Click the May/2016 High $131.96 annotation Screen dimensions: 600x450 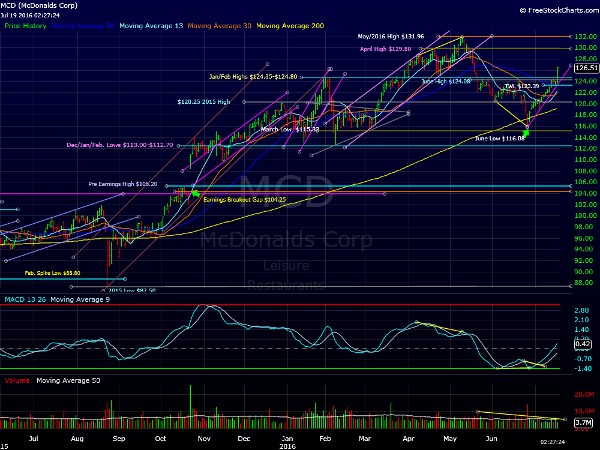click(x=391, y=36)
